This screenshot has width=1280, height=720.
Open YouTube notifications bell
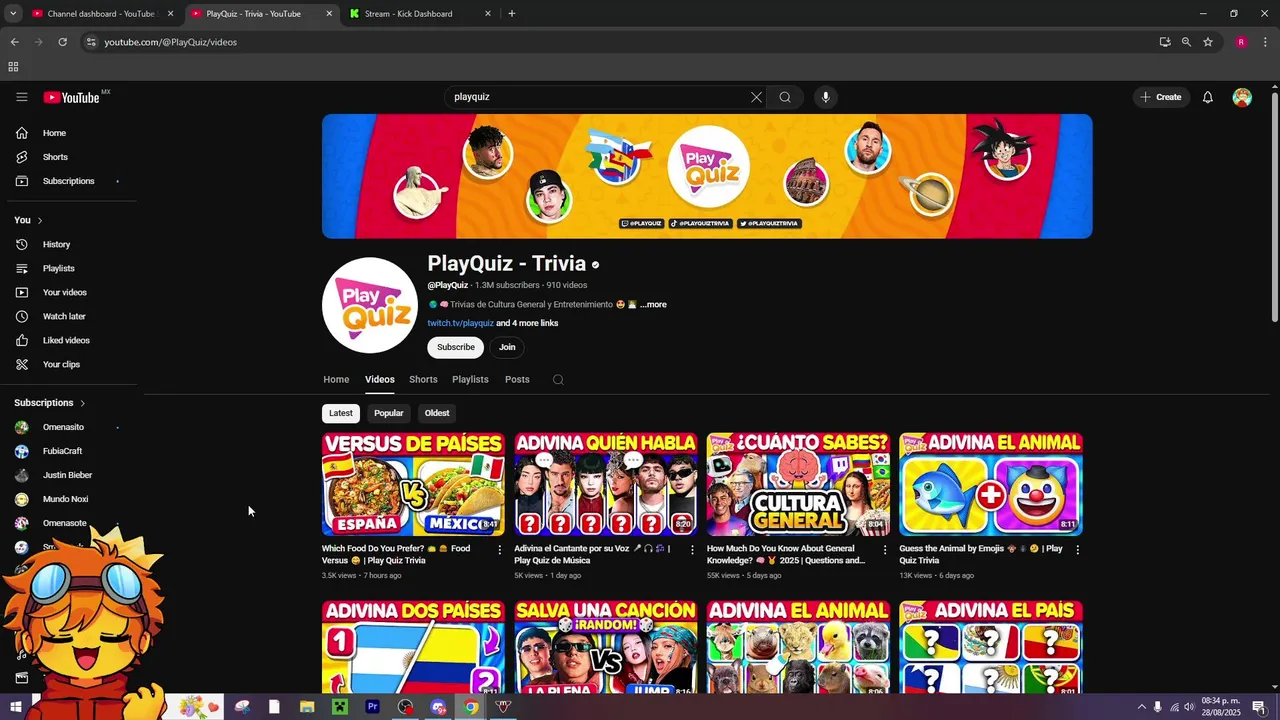(x=1208, y=97)
